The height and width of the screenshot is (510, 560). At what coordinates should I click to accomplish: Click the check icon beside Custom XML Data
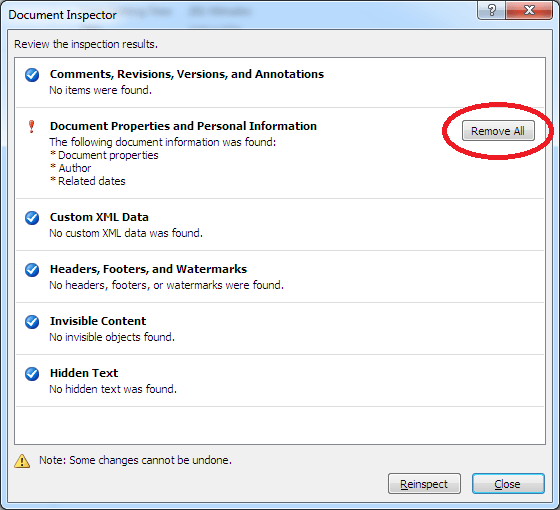coord(32,218)
